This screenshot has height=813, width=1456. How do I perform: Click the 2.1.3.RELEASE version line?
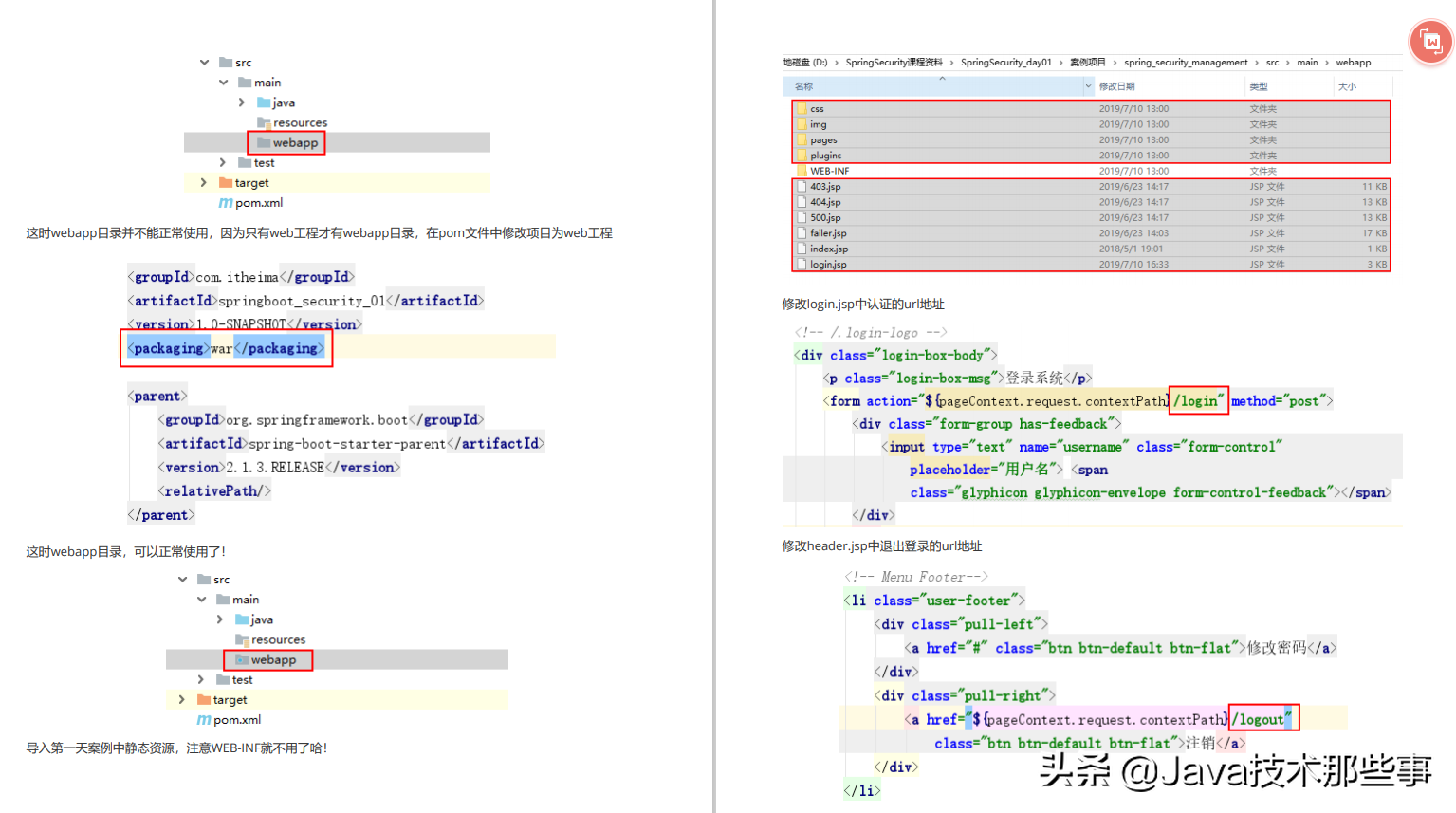[279, 467]
